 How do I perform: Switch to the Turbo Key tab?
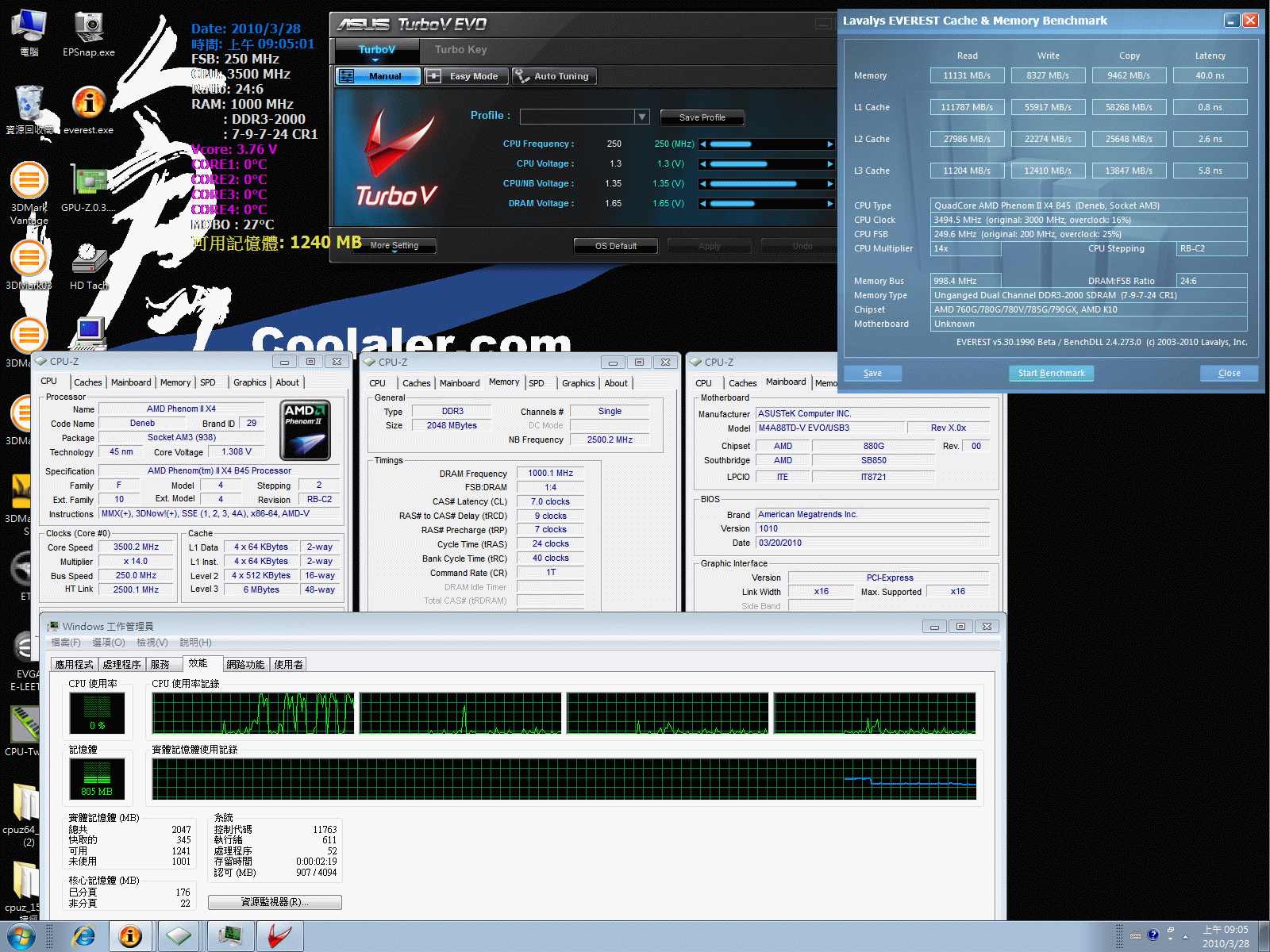coord(460,50)
